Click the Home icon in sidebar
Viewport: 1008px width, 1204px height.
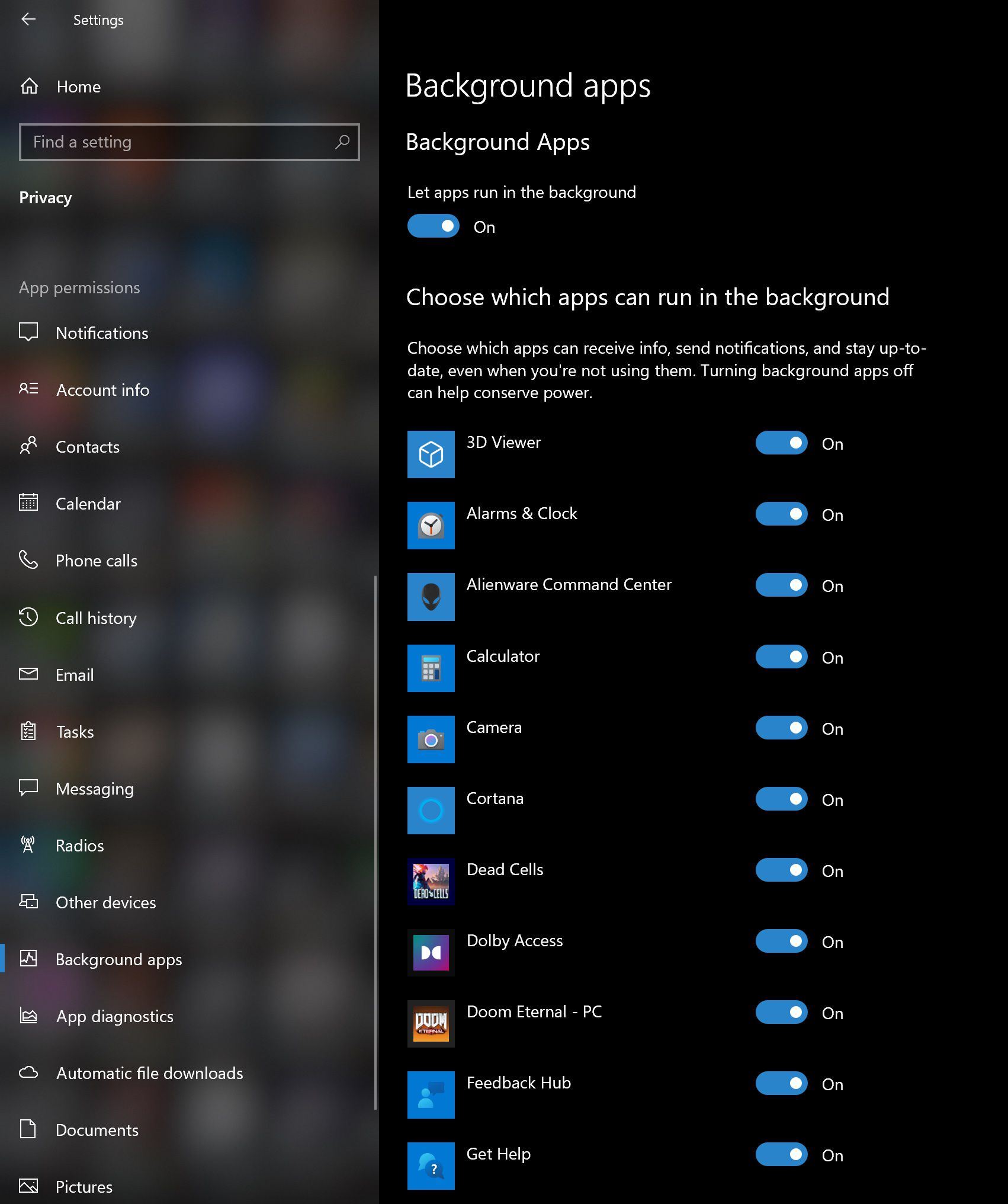pyautogui.click(x=30, y=87)
